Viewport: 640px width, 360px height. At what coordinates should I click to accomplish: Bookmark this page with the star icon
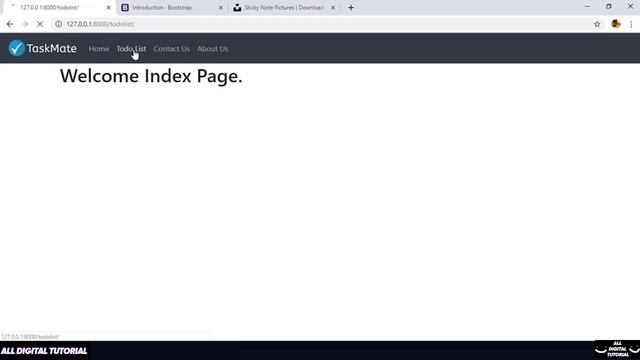[597, 24]
